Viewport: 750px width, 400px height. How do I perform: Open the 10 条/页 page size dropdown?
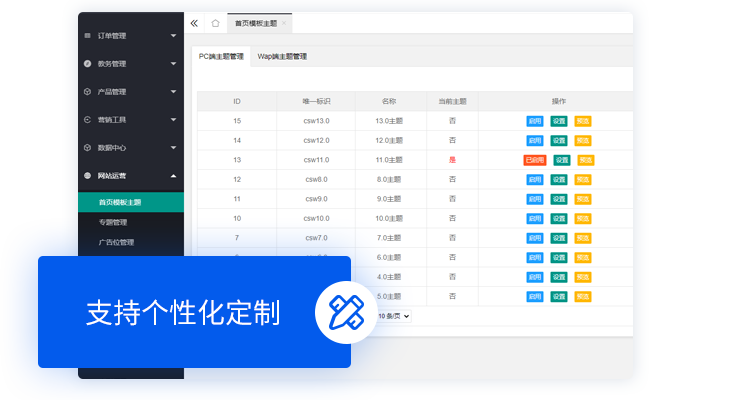point(394,315)
